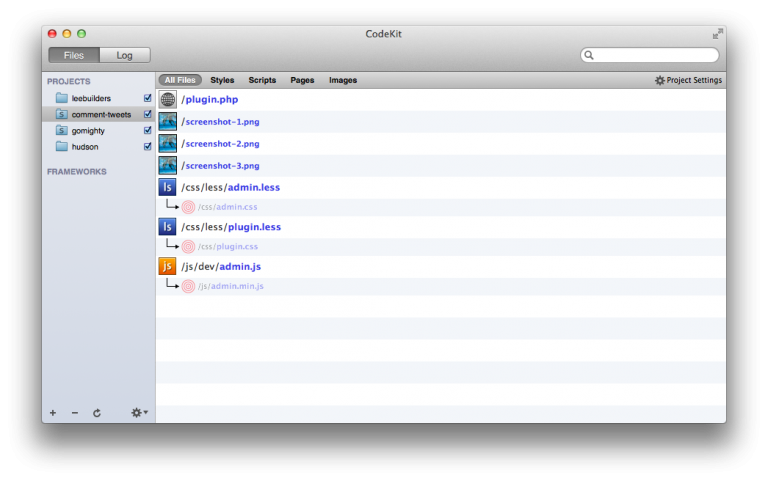The width and height of the screenshot is (768, 481).
Task: Open Project Settings
Action: [689, 80]
